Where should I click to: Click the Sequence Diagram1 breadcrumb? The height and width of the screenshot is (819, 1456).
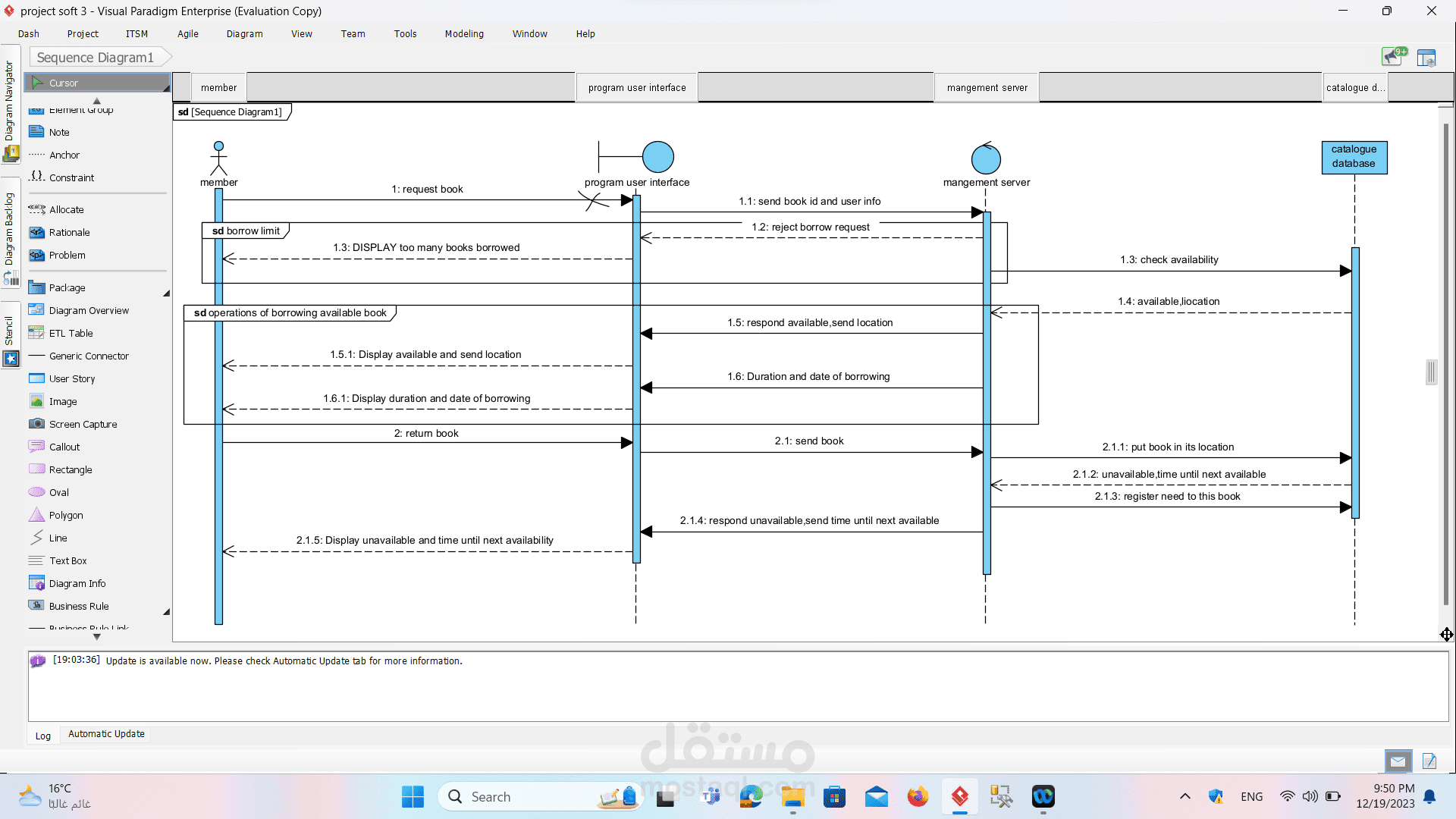94,57
